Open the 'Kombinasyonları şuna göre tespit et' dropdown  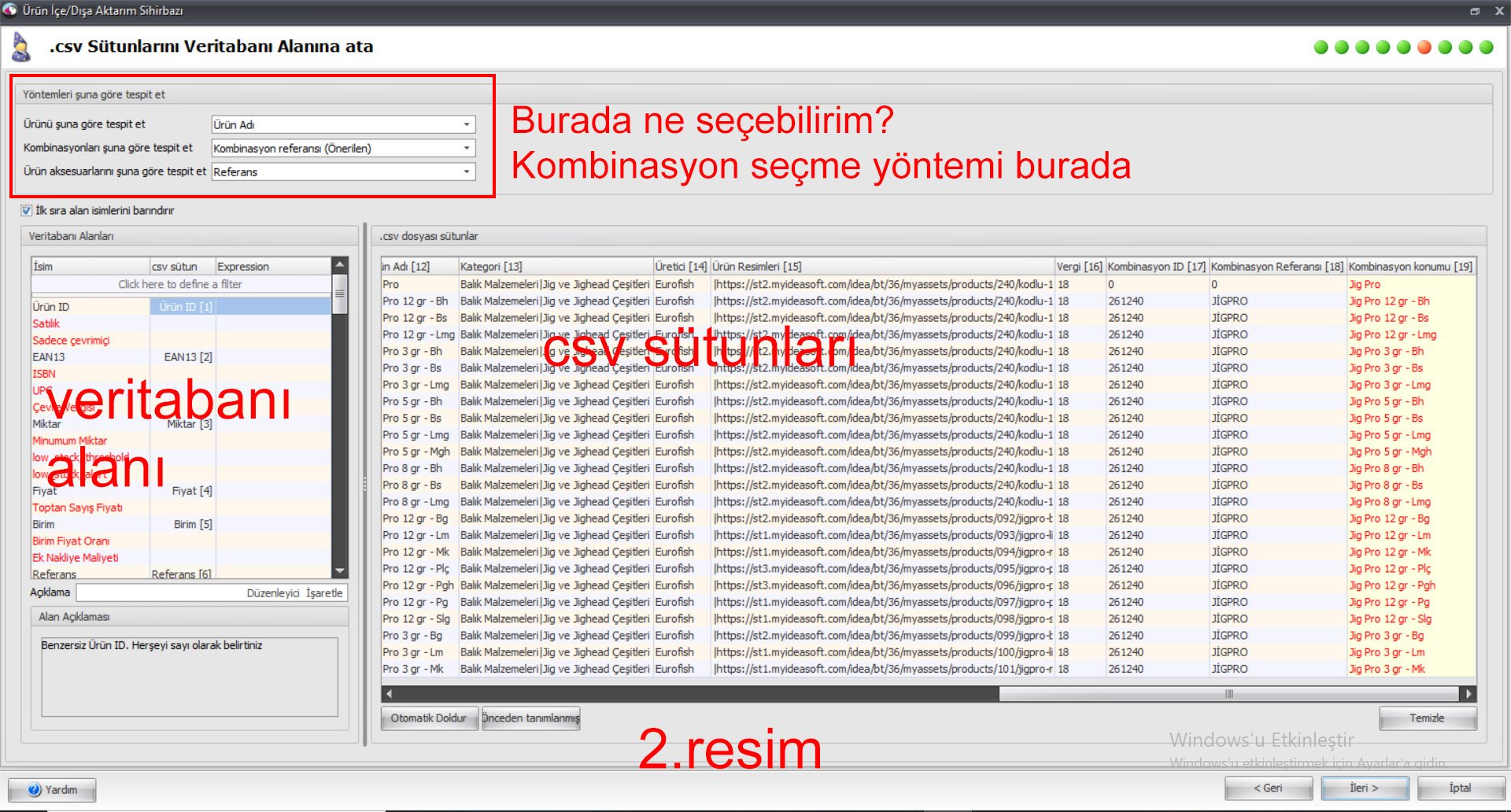467,148
